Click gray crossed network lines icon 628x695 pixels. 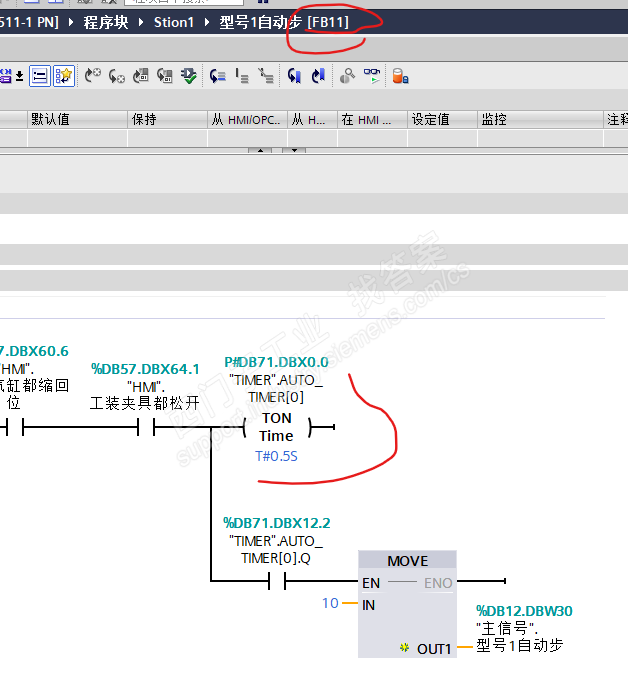(266, 76)
